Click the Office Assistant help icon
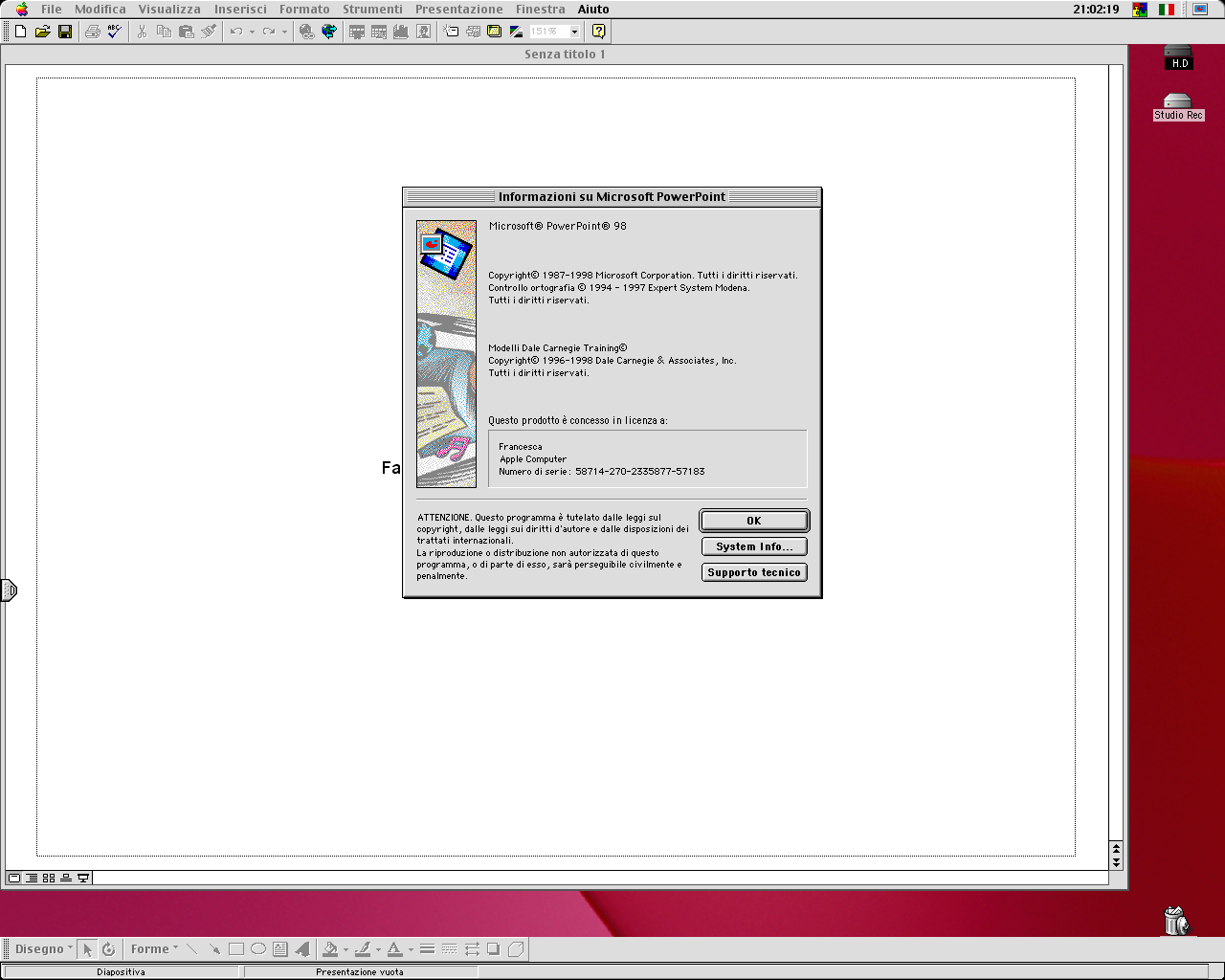The height and width of the screenshot is (980, 1225). tap(598, 32)
